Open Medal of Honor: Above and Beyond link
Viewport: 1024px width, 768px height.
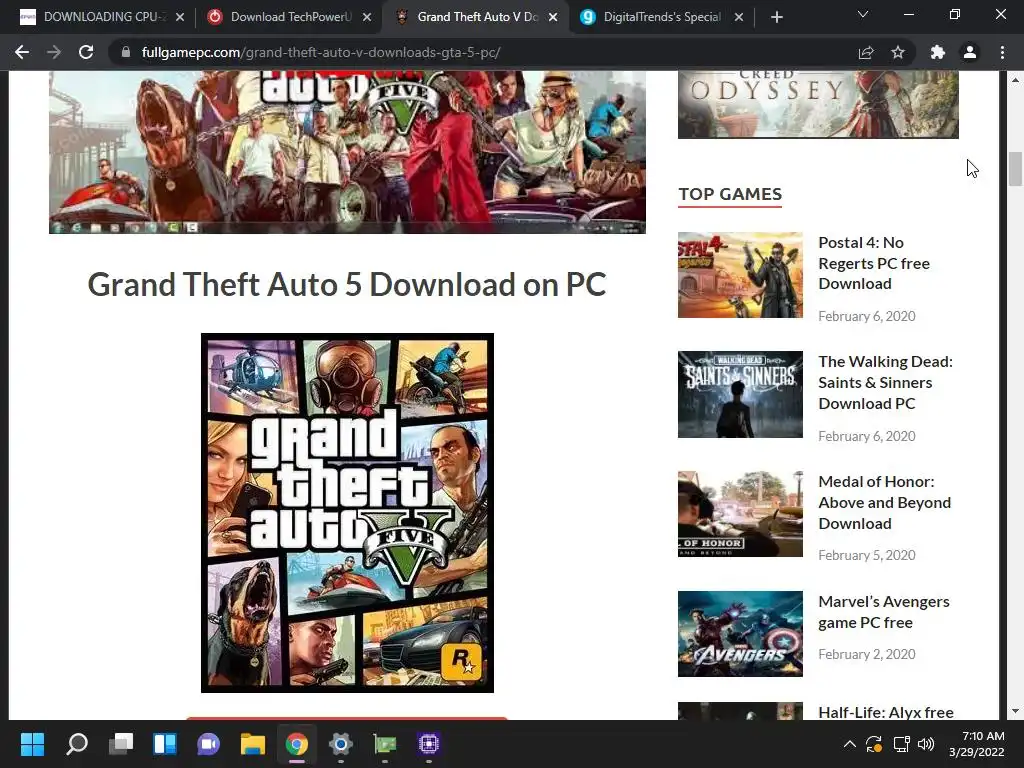884,502
